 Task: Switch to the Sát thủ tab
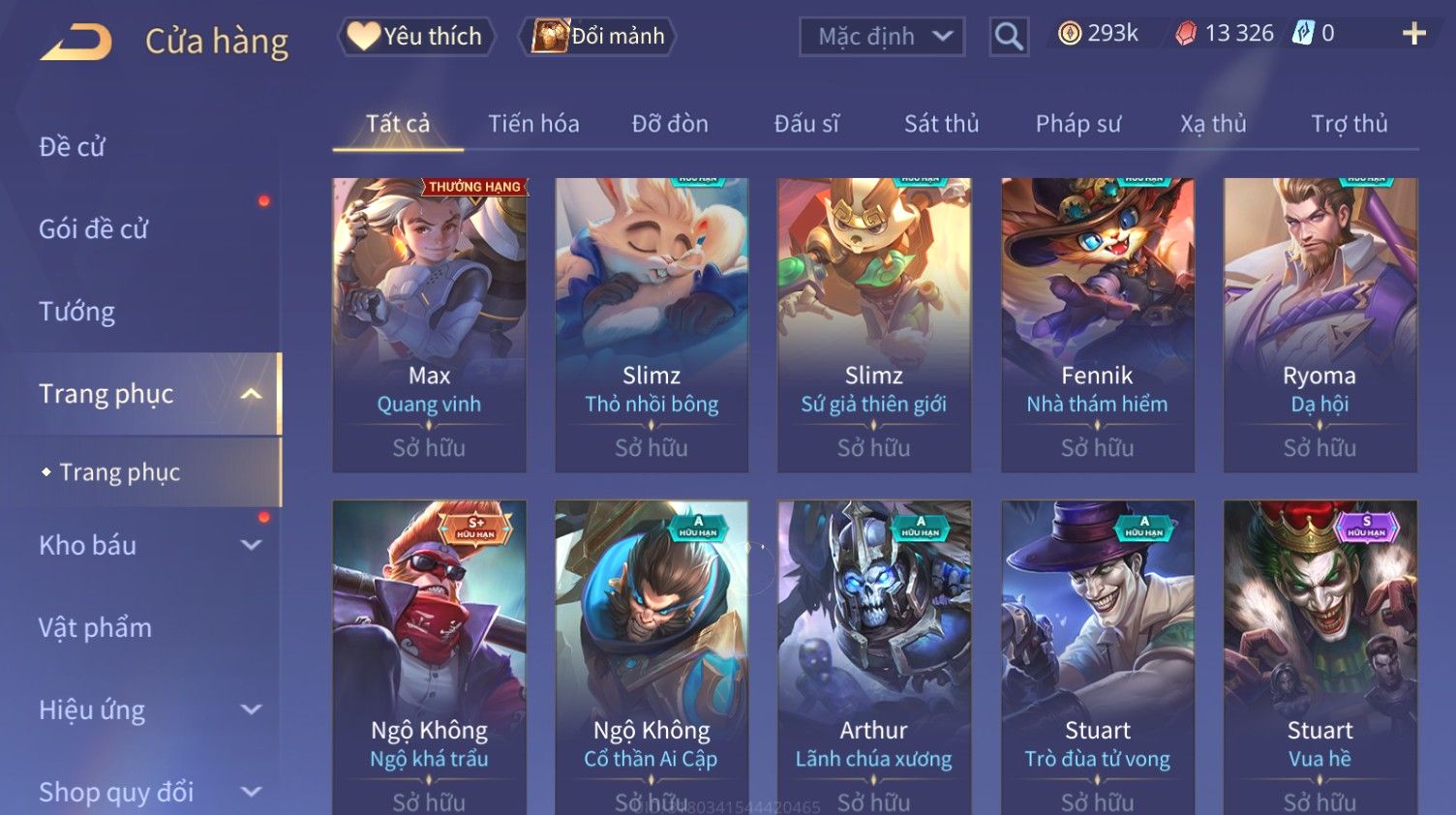(x=941, y=124)
